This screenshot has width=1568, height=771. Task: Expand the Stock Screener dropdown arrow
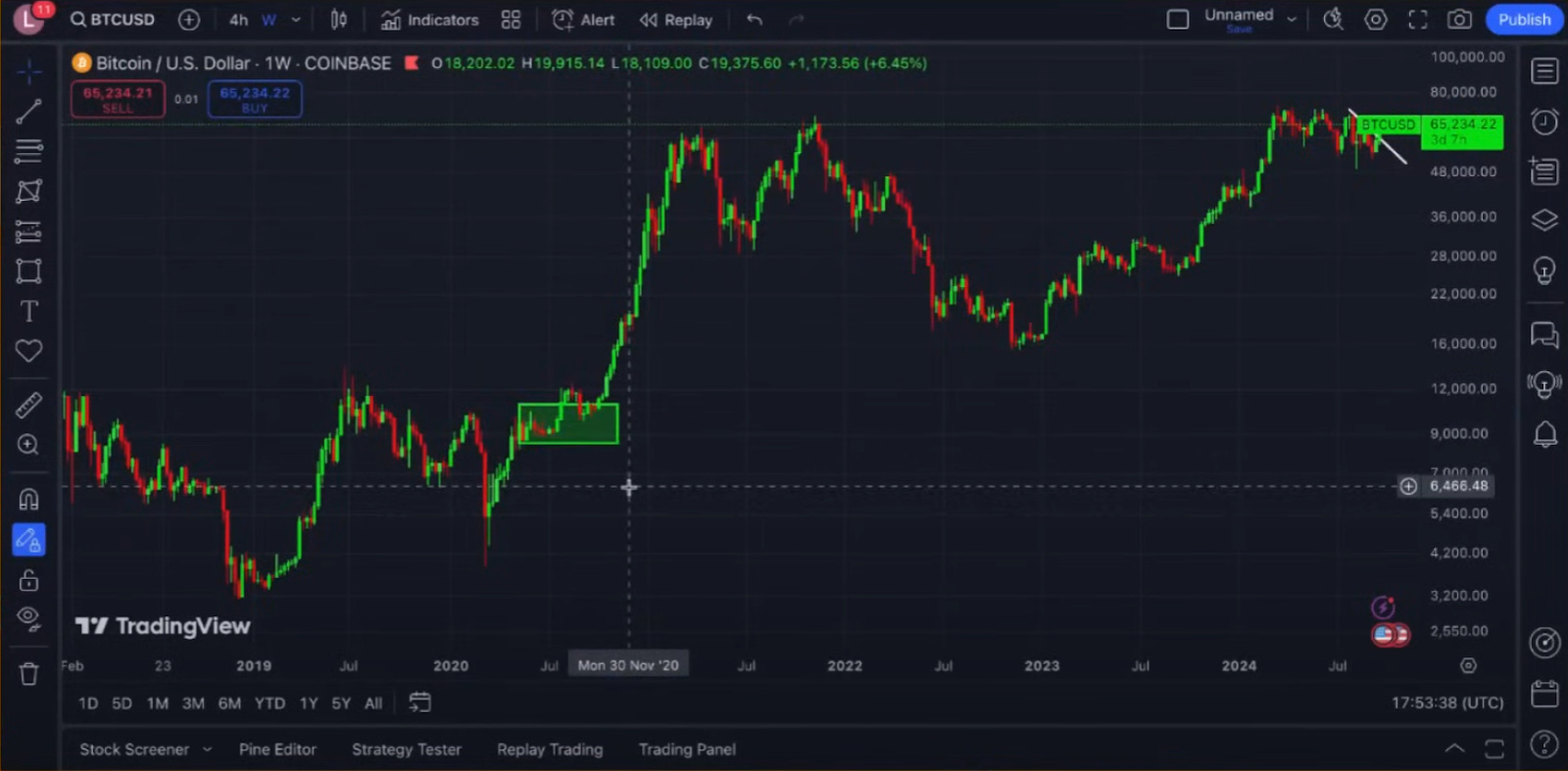coord(207,749)
